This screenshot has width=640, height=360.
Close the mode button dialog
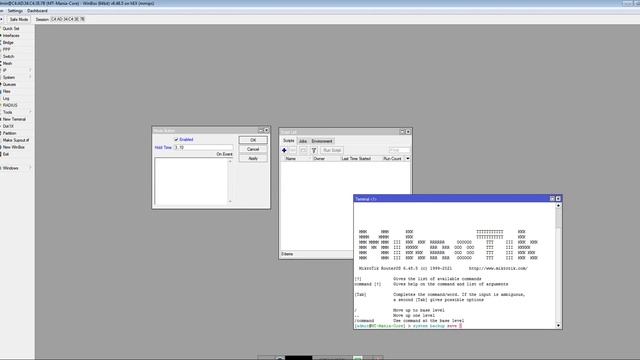point(267,130)
